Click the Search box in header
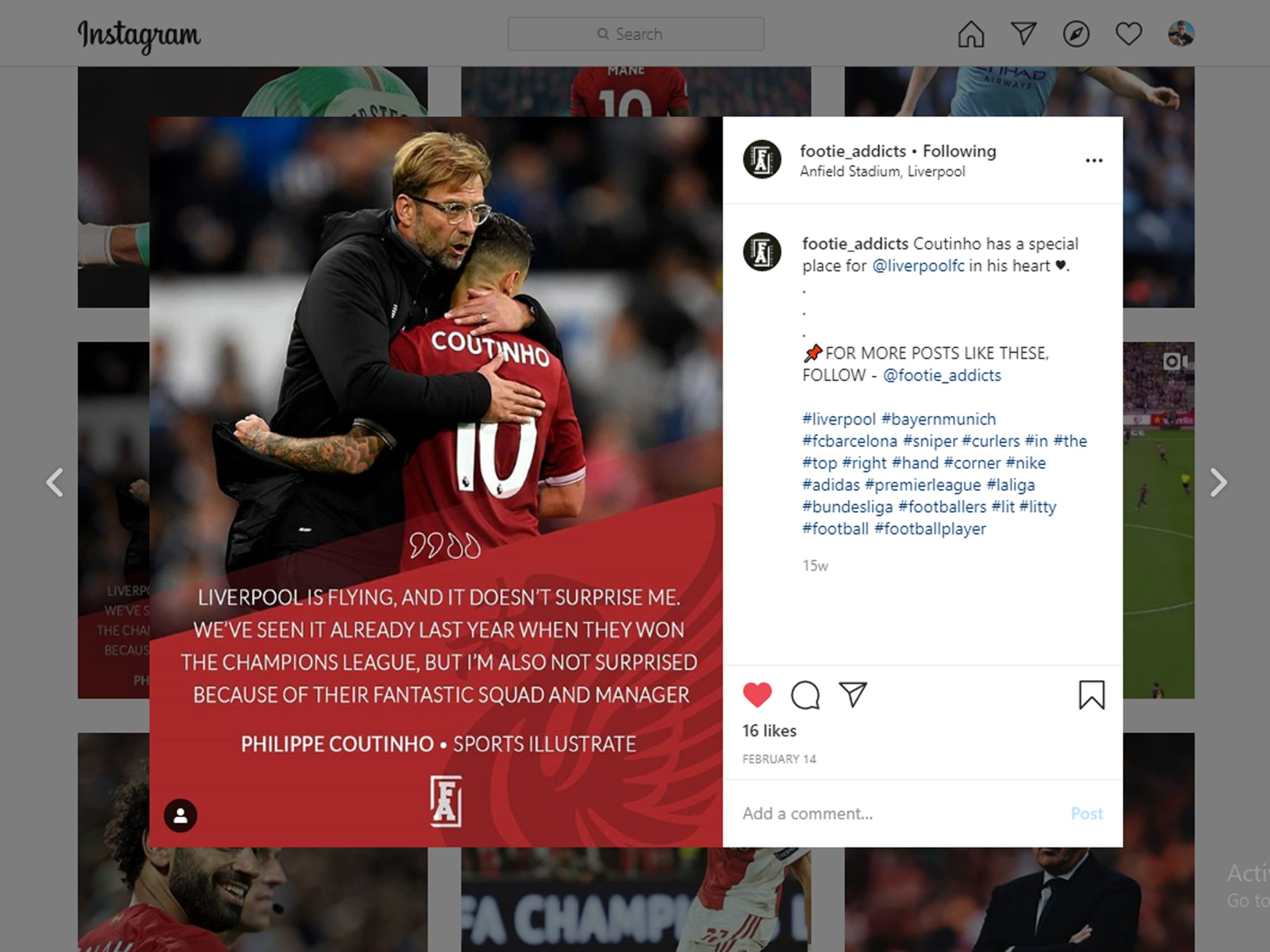The width and height of the screenshot is (1270, 952). pos(636,34)
